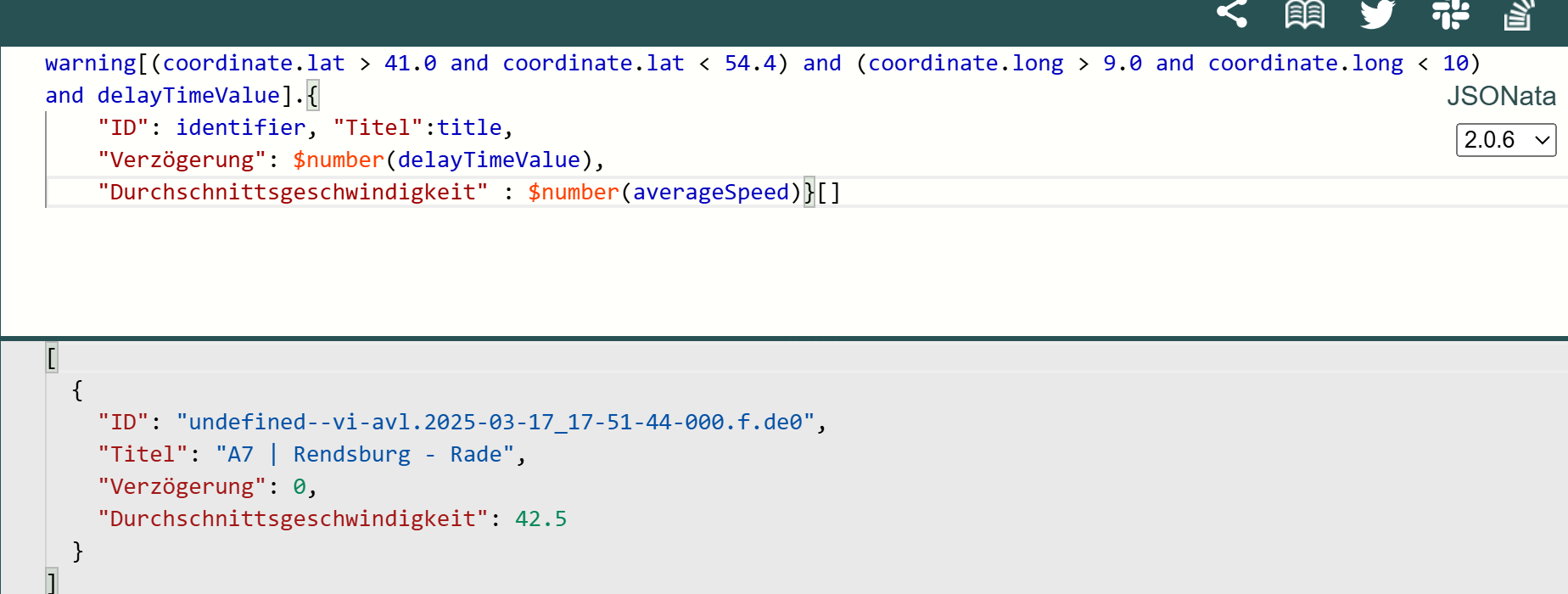Click the result value 42.5
This screenshot has height=594, width=1568.
(541, 519)
